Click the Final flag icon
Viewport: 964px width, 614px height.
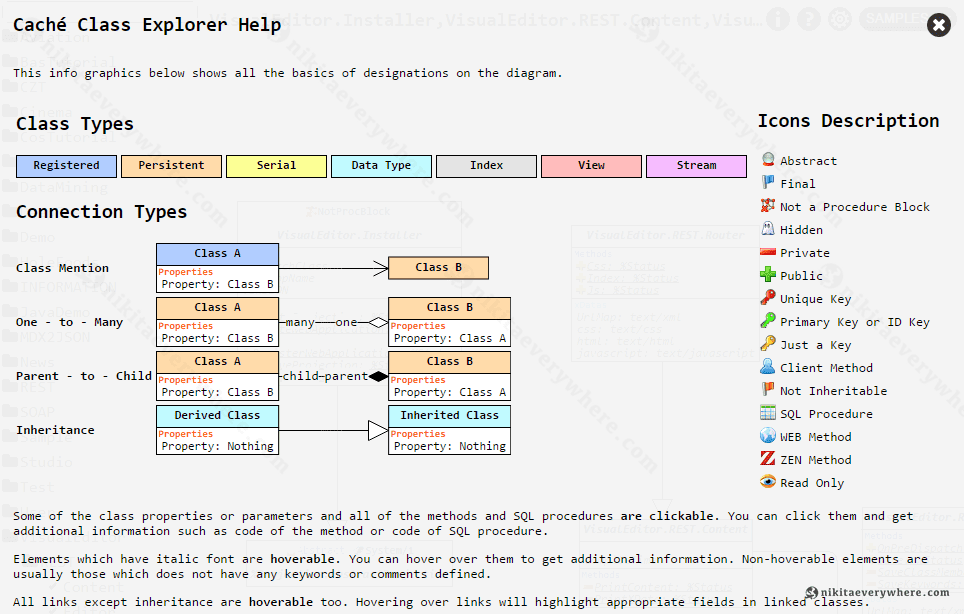(x=767, y=183)
